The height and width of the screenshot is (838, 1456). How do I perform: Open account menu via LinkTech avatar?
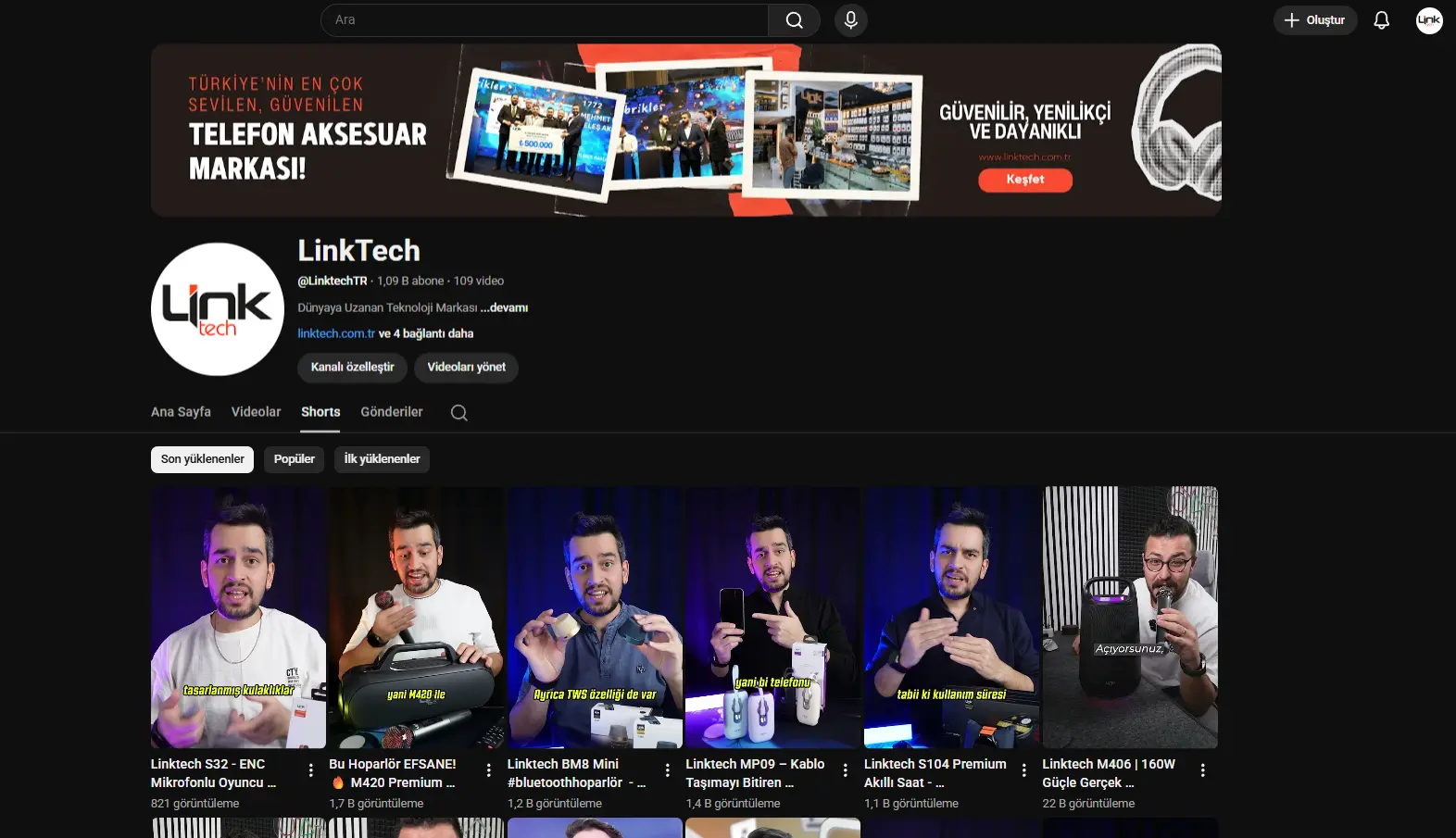coord(1428,20)
